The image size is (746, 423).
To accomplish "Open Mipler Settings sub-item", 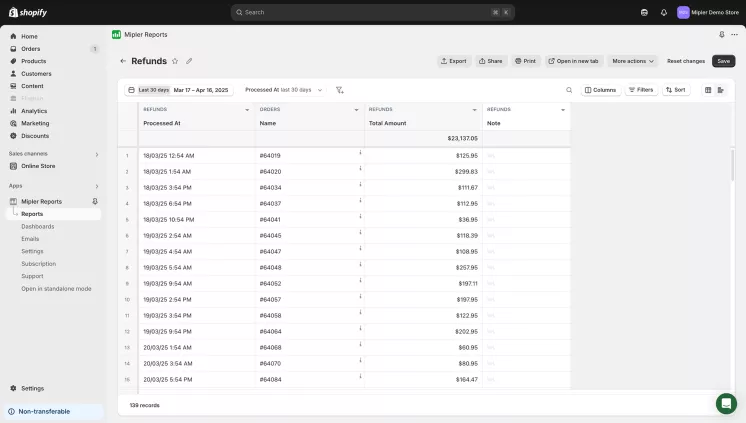I will tap(32, 251).
